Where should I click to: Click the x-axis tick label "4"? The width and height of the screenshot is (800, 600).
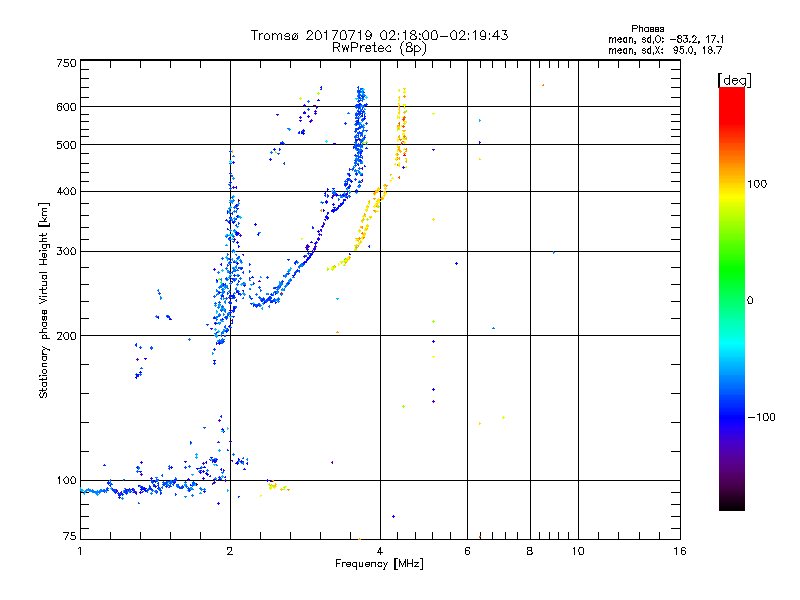[x=380, y=551]
